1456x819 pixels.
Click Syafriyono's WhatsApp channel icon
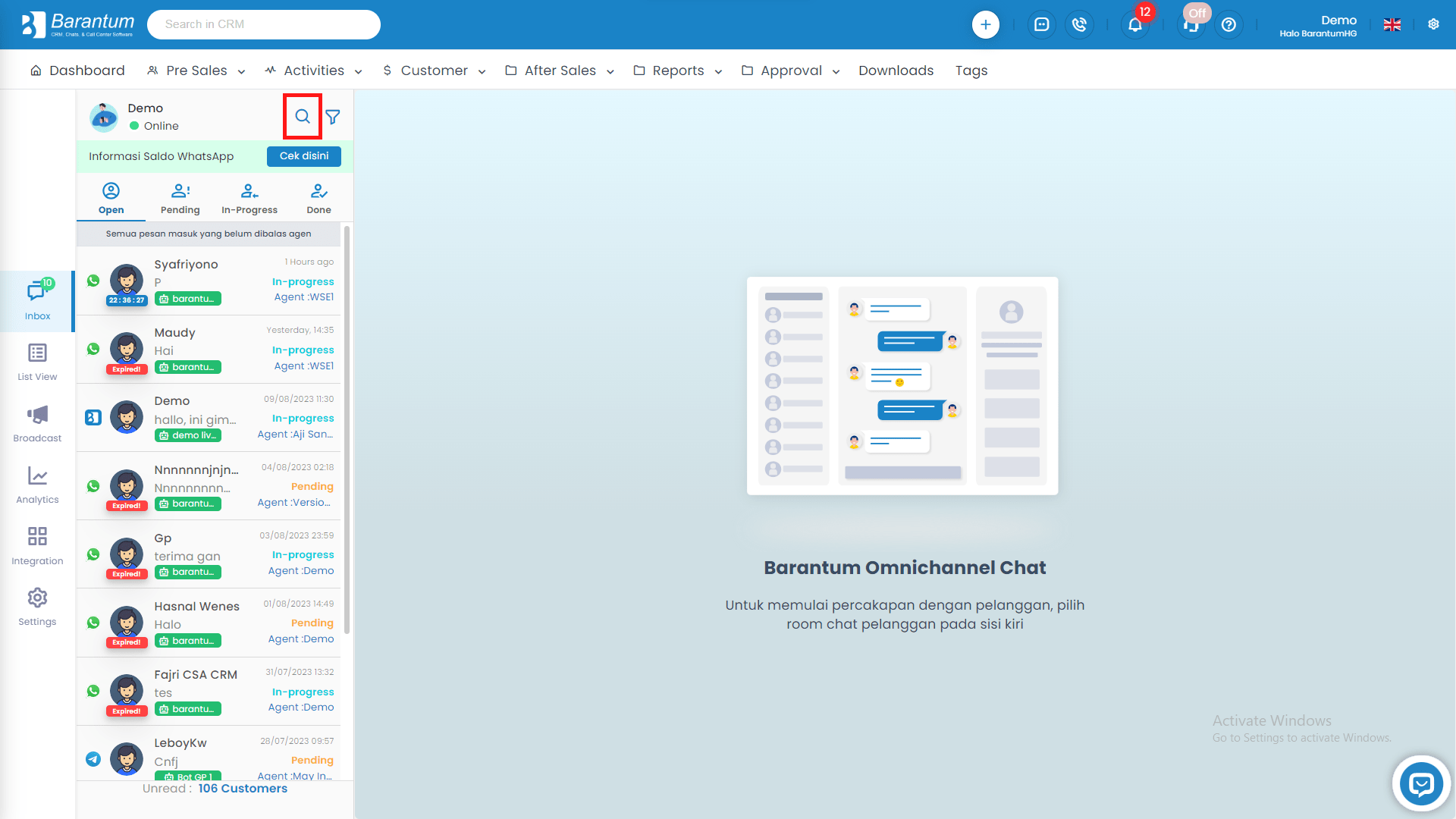click(x=93, y=281)
